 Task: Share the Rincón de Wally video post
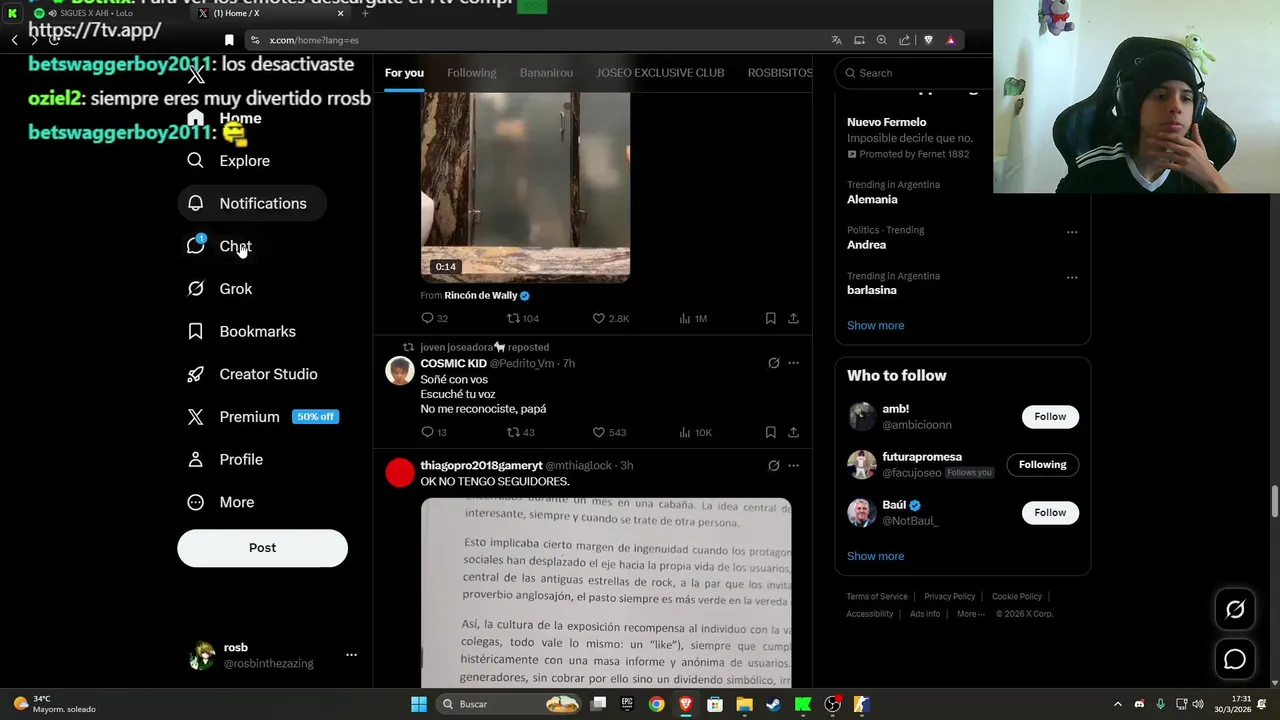(793, 318)
